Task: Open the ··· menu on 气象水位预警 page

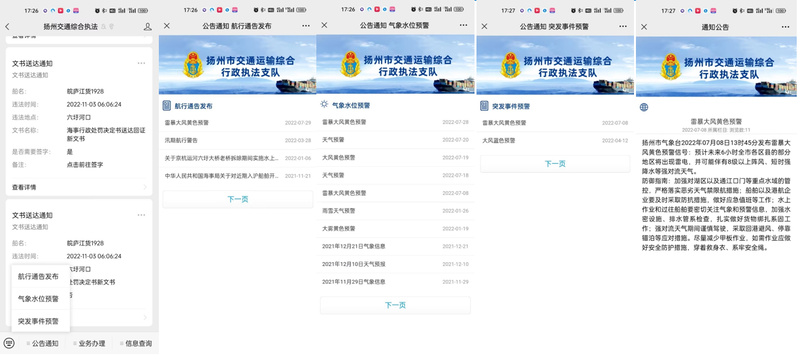Action: click(463, 25)
